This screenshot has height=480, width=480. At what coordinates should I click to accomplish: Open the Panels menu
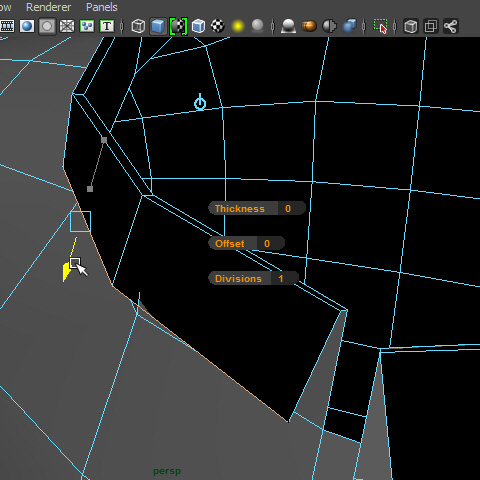102,7
